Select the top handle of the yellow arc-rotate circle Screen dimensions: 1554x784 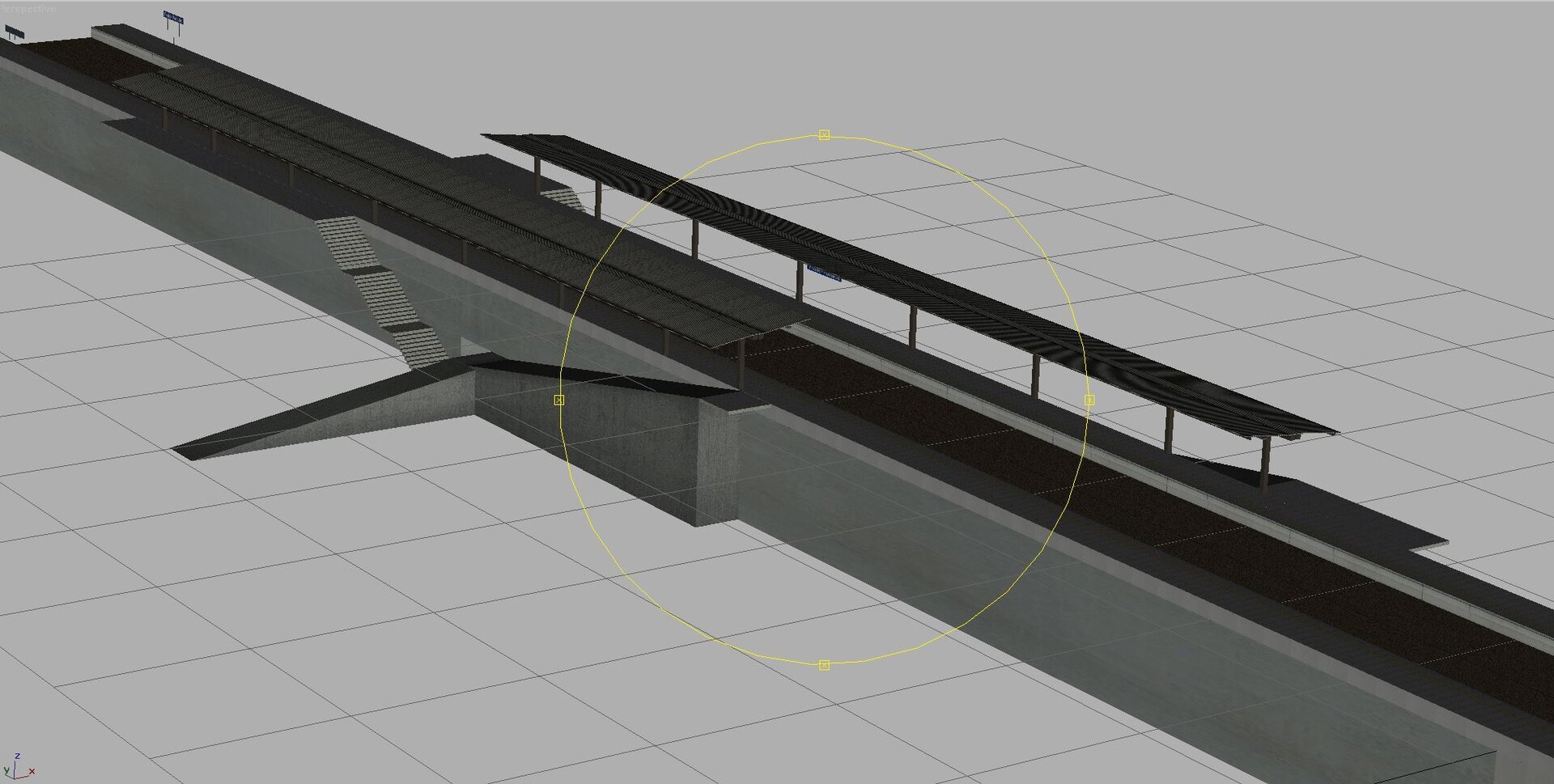[824, 135]
